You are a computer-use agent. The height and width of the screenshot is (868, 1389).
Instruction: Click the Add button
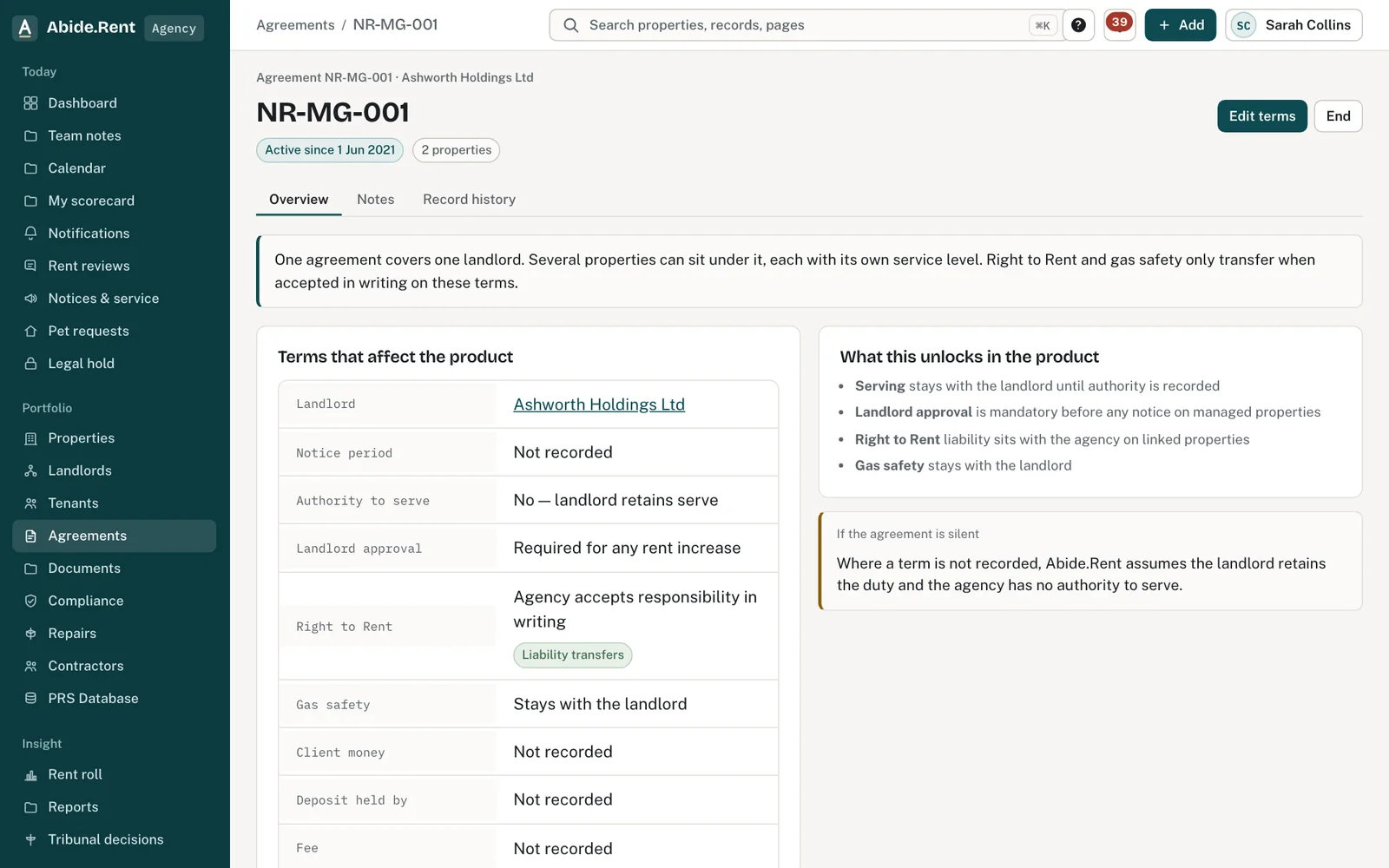pyautogui.click(x=1181, y=25)
